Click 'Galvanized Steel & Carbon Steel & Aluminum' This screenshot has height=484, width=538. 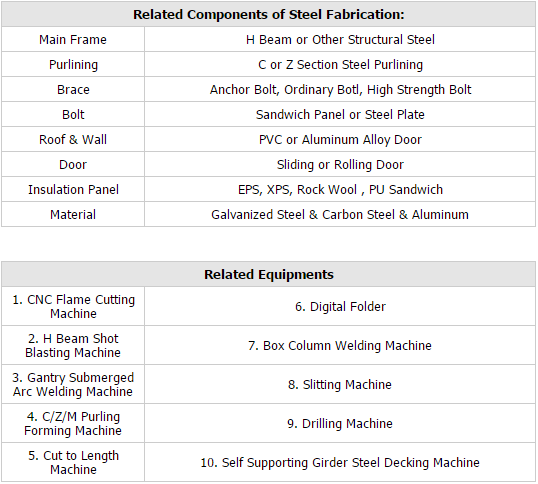click(340, 215)
